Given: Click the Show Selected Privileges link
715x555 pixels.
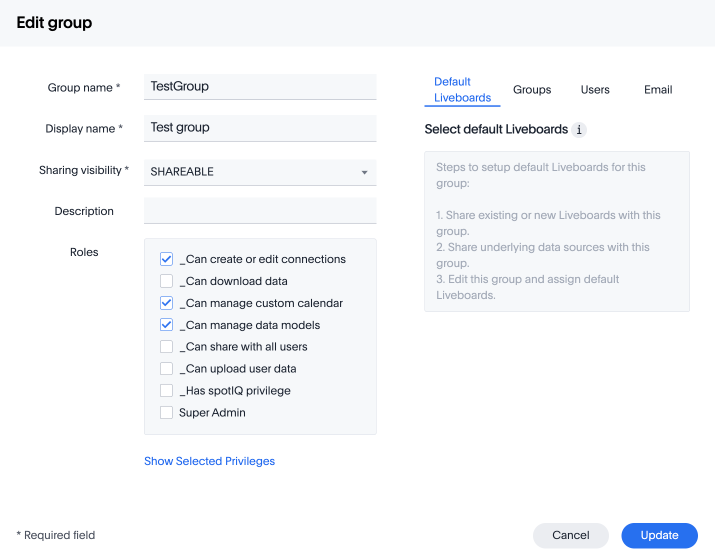Looking at the screenshot, I should pos(209,461).
